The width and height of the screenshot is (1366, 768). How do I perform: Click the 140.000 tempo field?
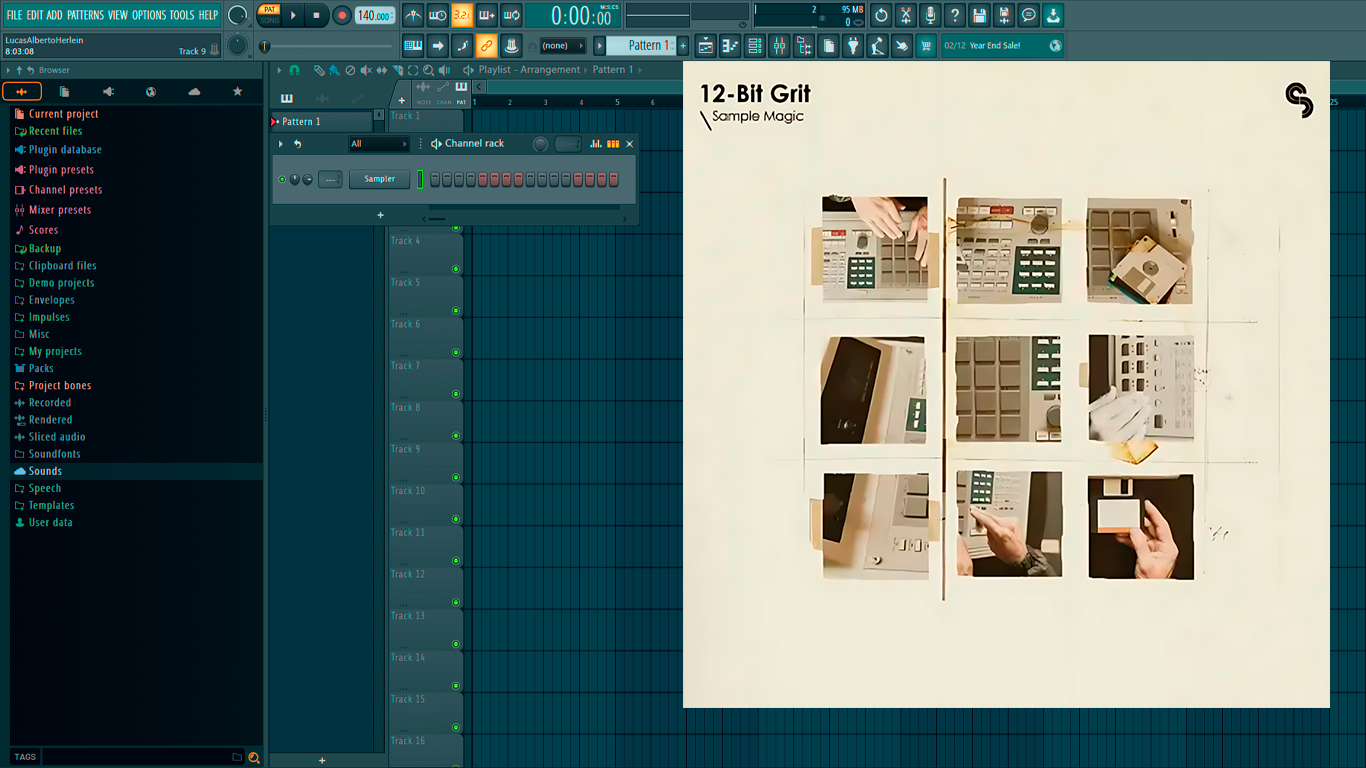point(375,16)
